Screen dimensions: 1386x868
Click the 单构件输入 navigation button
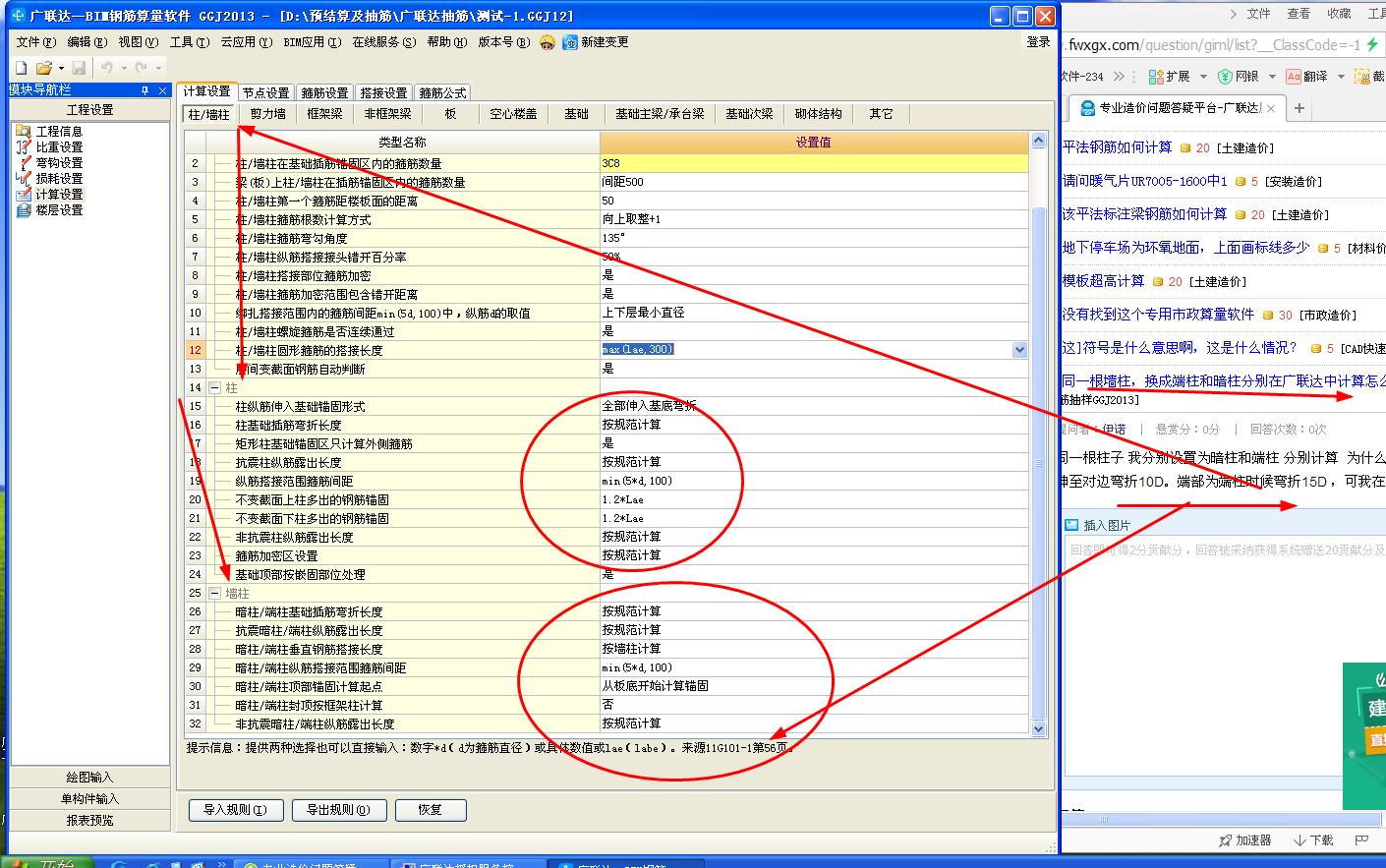[90, 799]
